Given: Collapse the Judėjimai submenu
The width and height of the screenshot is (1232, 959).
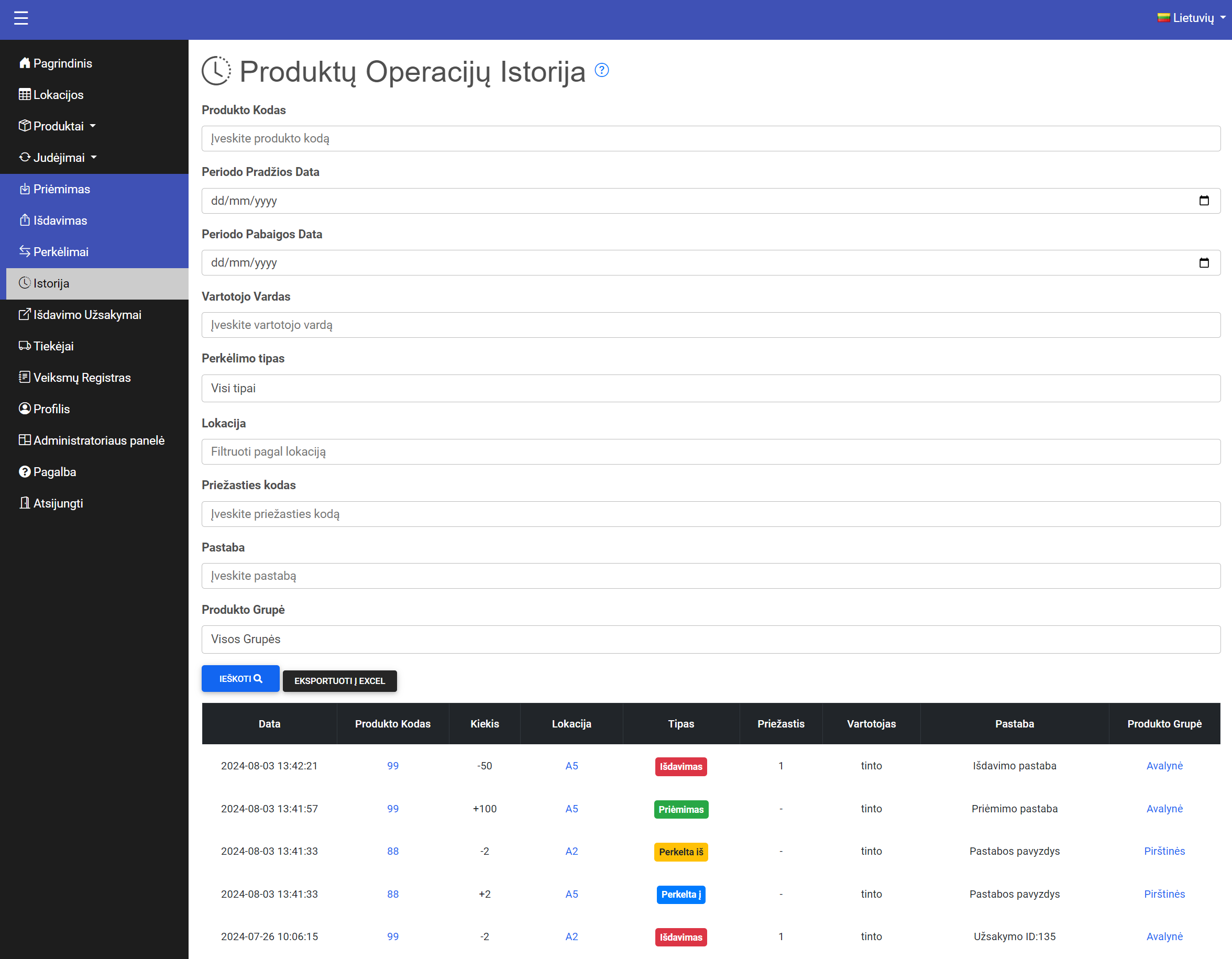Looking at the screenshot, I should tap(59, 158).
